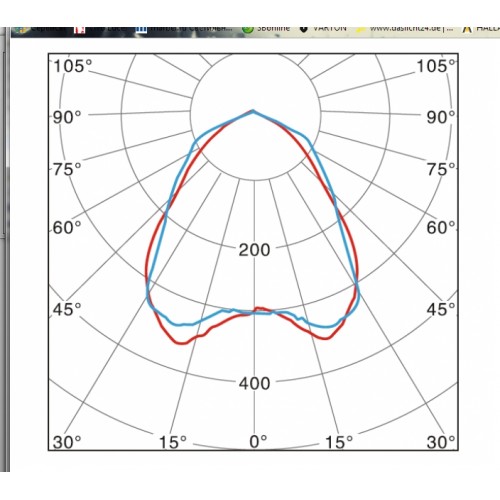Select the right 60° label
Image resolution: width=500 pixels, height=500 pixels.
pos(441,228)
